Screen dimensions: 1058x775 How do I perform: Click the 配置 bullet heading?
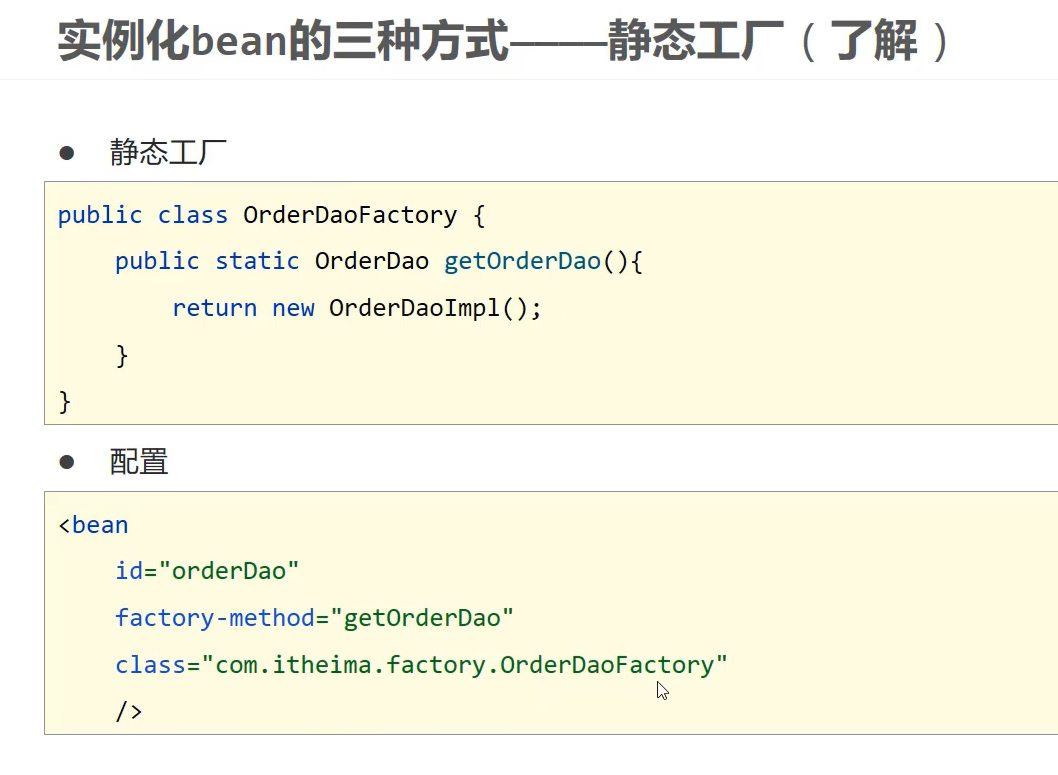click(139, 462)
